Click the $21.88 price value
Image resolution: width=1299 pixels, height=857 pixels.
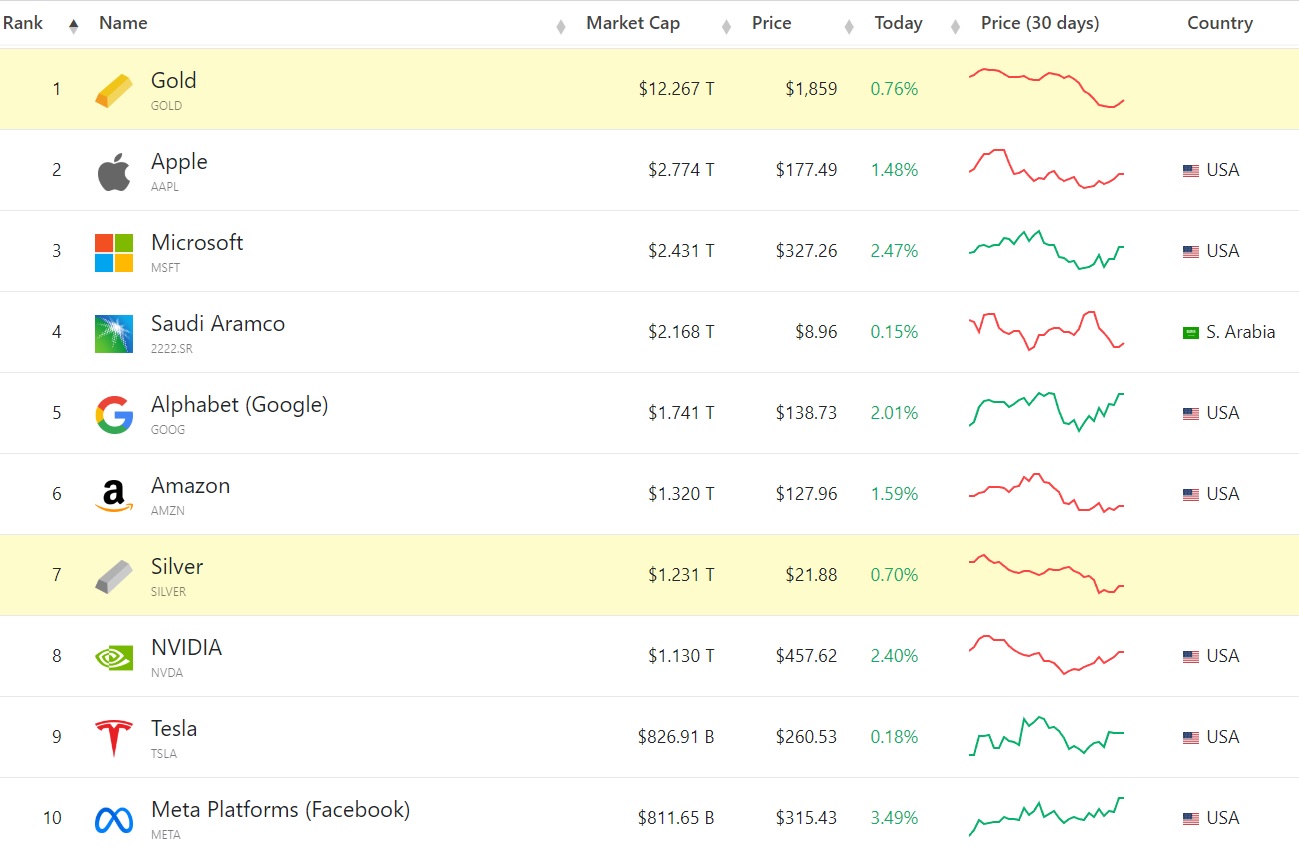[x=811, y=575]
